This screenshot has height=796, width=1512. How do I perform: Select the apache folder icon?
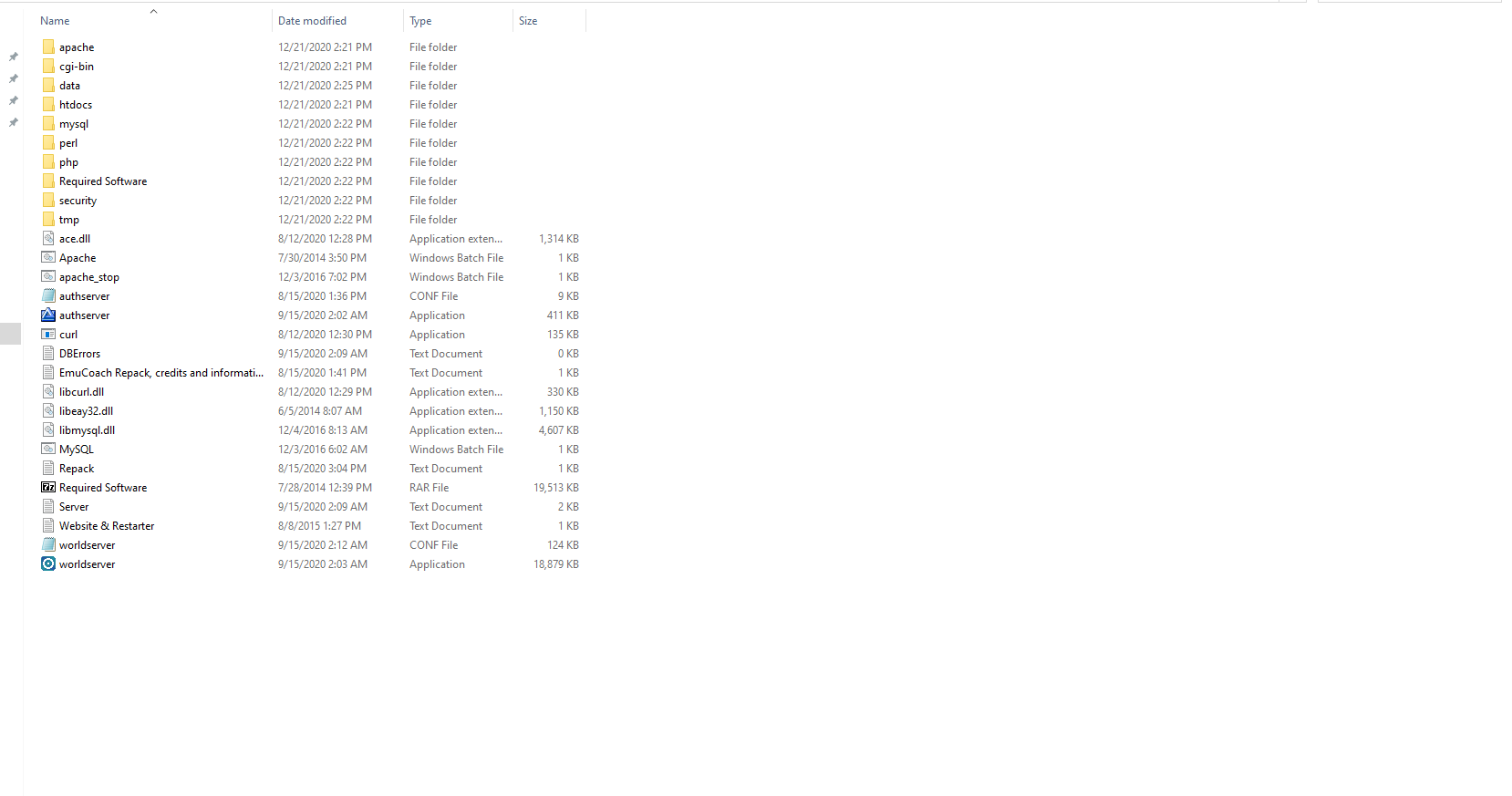tap(48, 47)
